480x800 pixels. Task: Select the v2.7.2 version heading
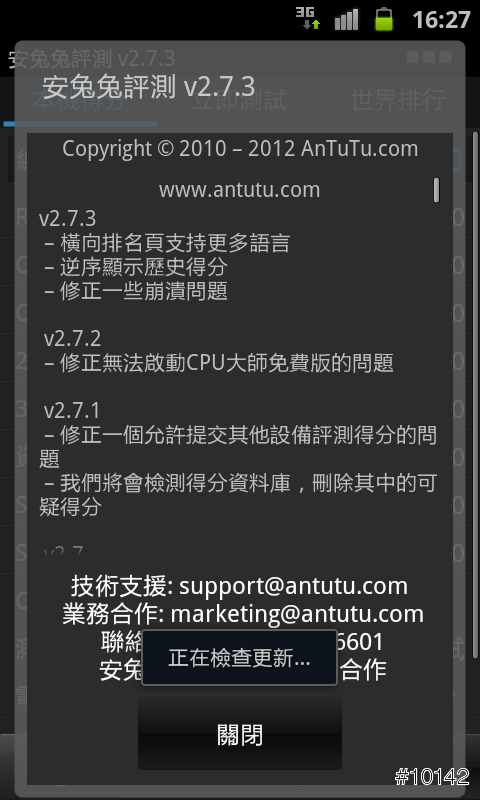click(x=72, y=339)
